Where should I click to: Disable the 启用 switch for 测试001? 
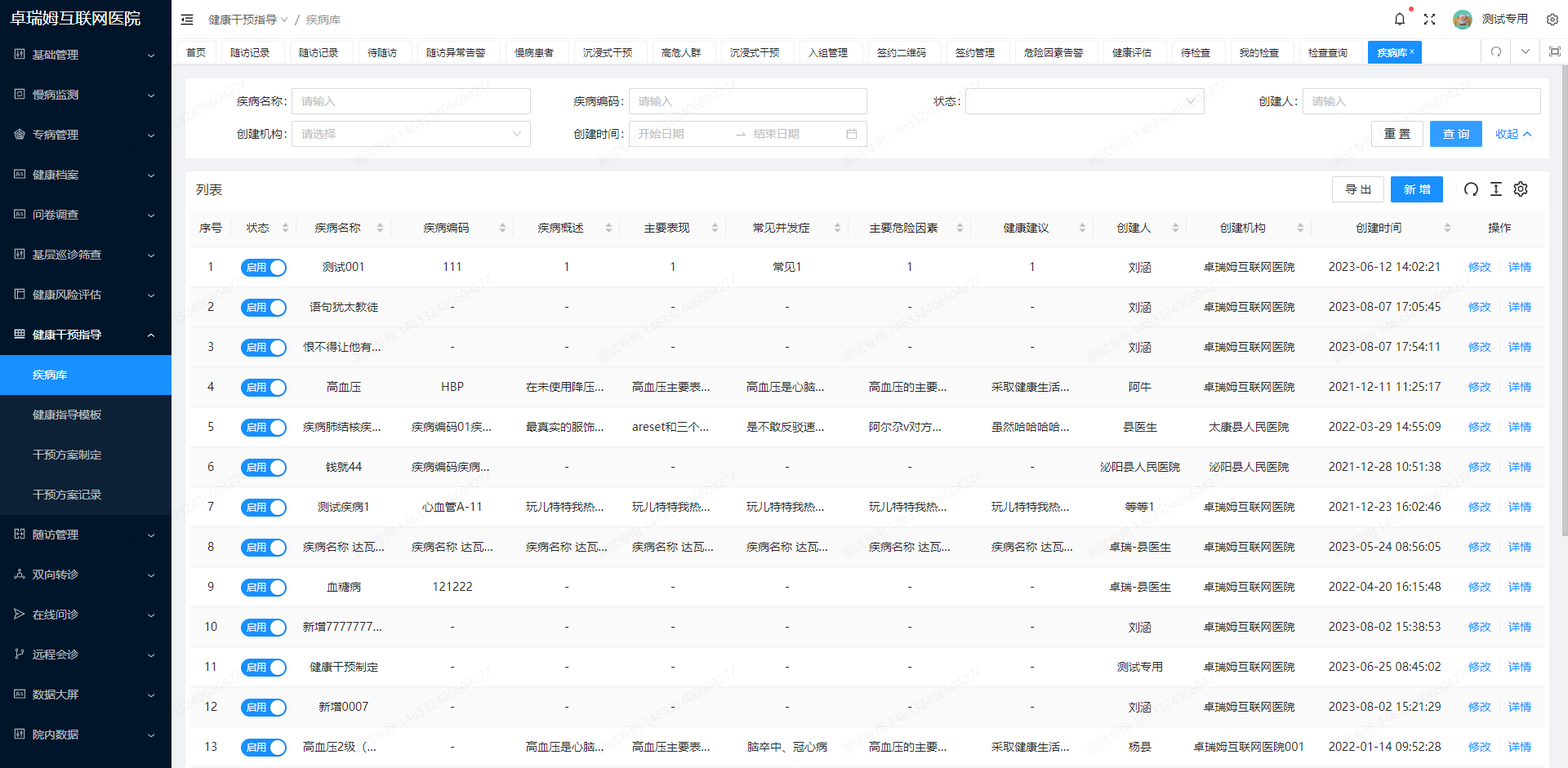(263, 267)
